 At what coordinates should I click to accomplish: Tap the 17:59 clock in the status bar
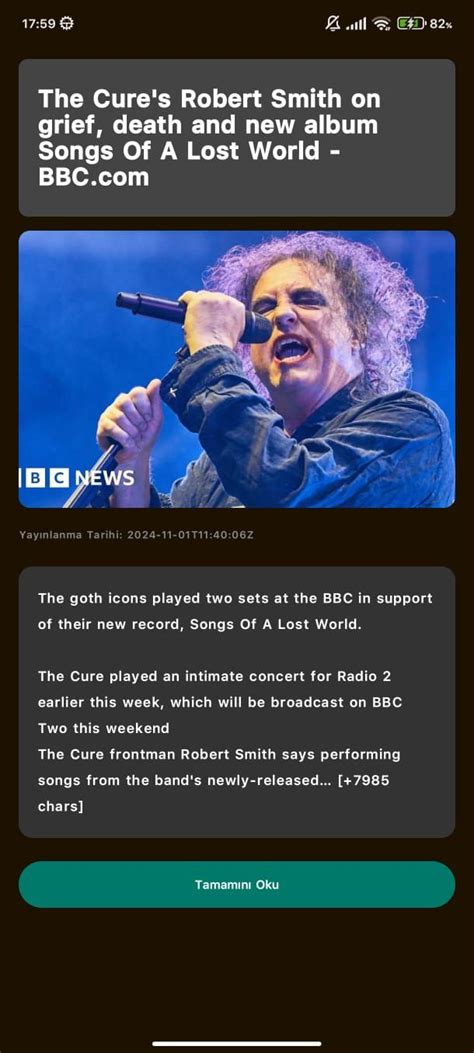38,24
